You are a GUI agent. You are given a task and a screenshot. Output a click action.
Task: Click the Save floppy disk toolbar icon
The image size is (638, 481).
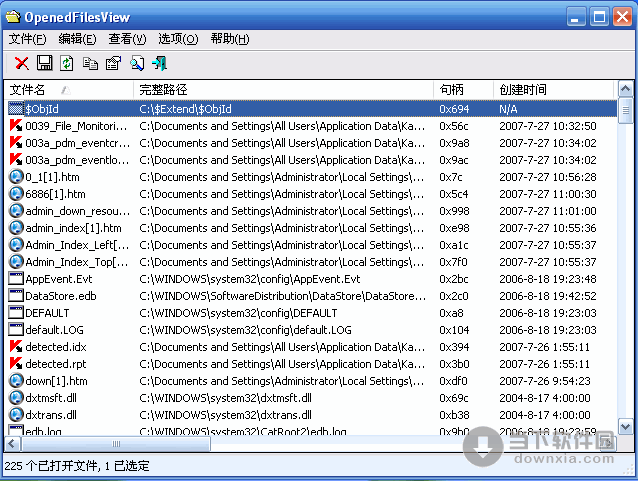[x=44, y=63]
